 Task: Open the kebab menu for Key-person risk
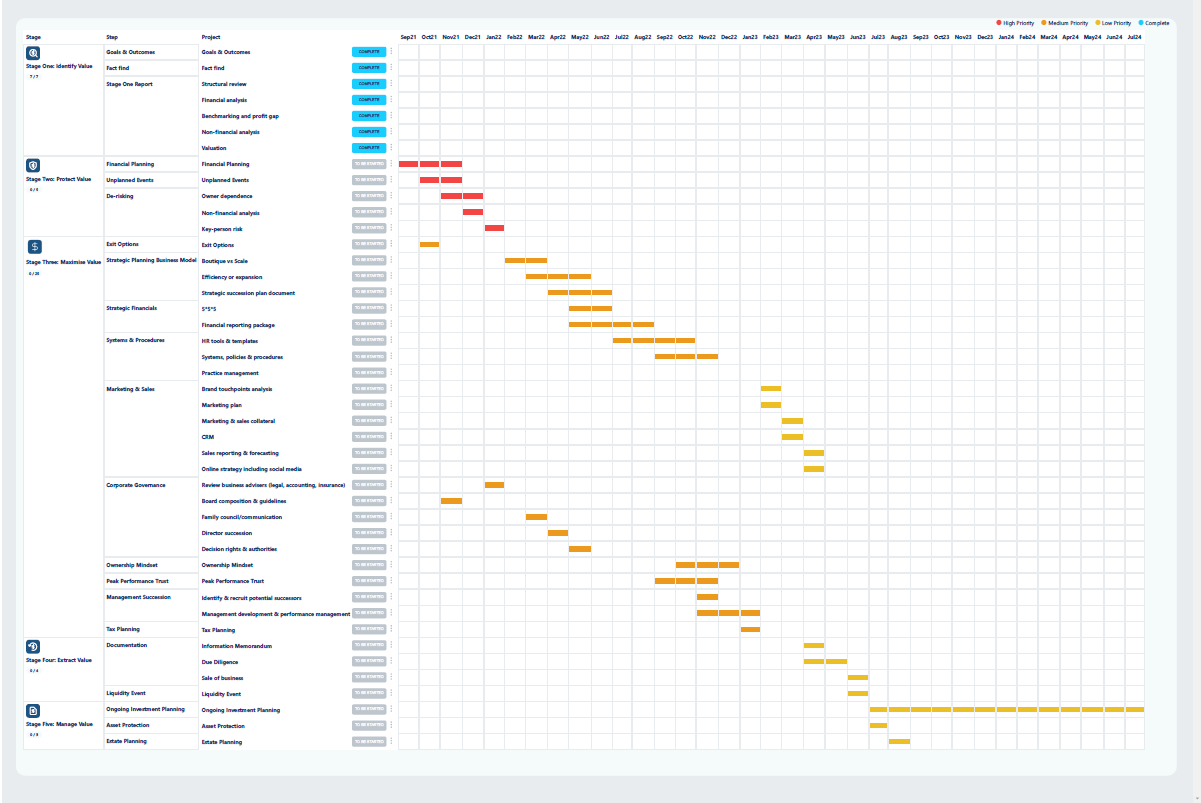tap(391, 228)
